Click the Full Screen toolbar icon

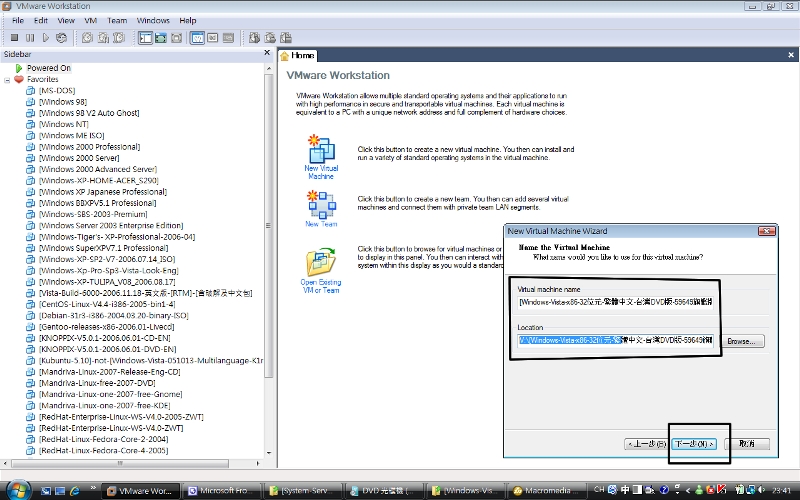[x=177, y=38]
